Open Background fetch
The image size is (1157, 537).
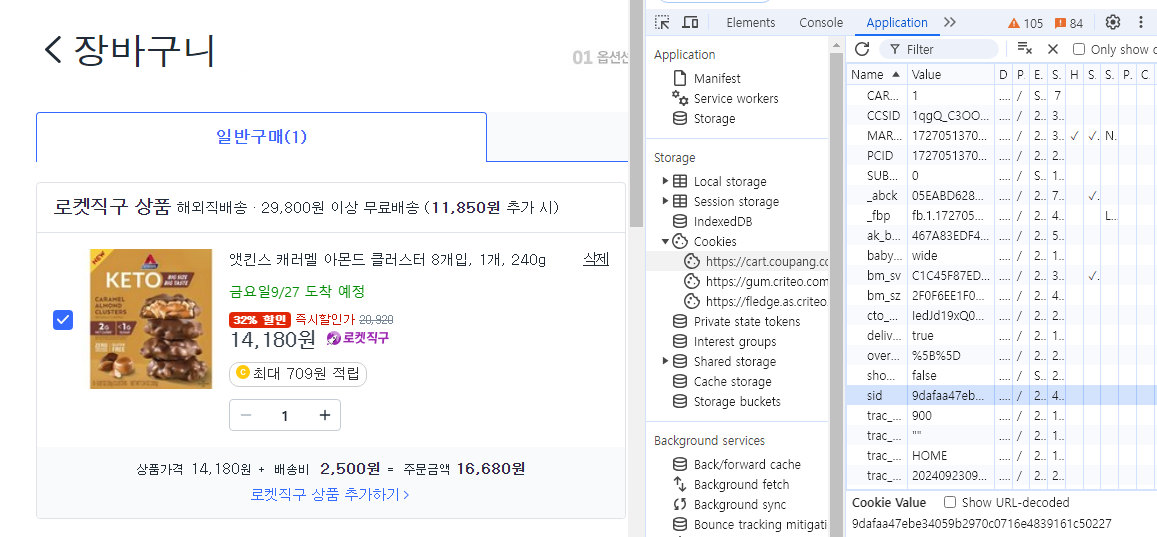pos(731,485)
